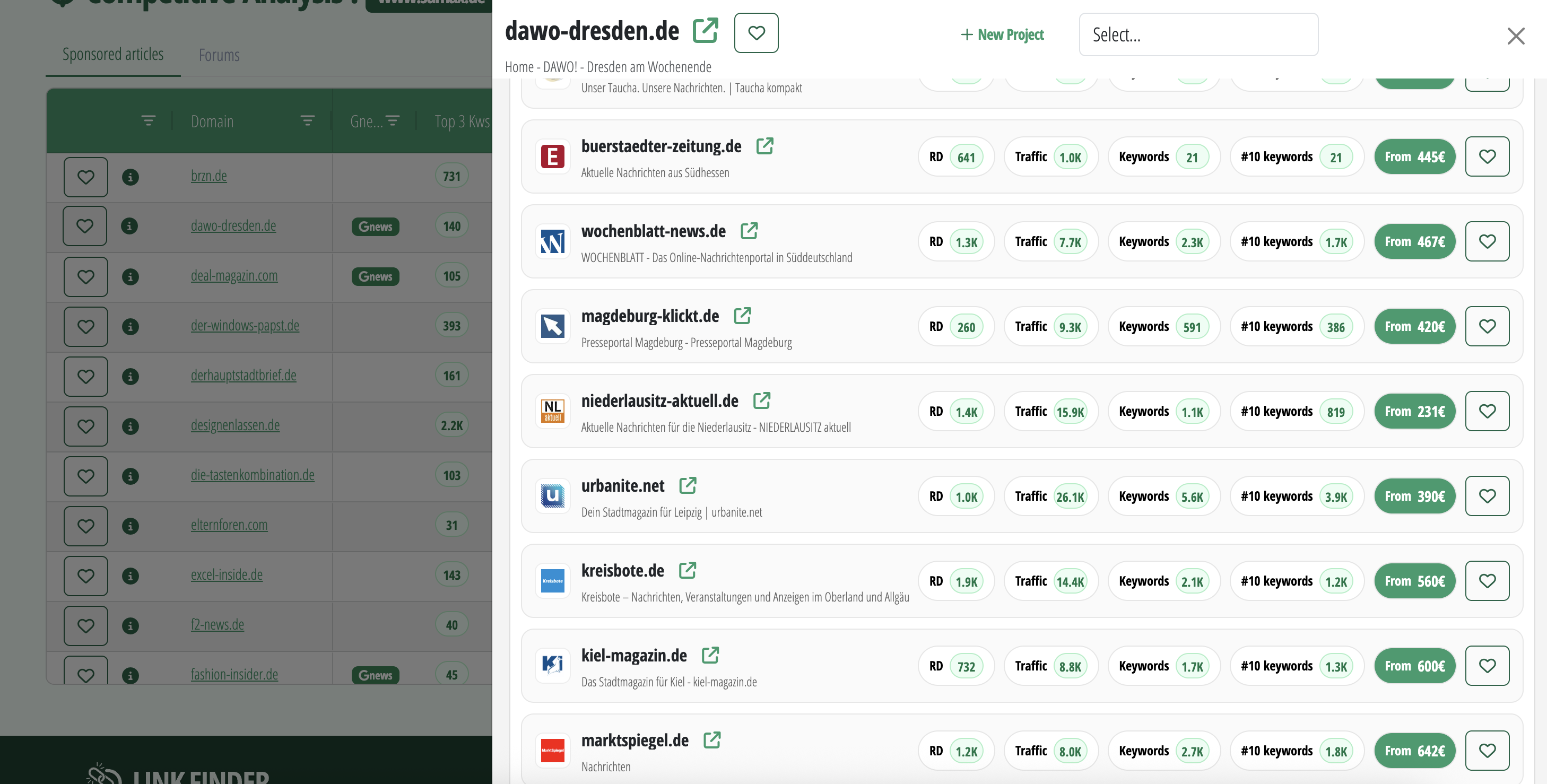
Task: Switch to the Forums tab
Action: (219, 55)
